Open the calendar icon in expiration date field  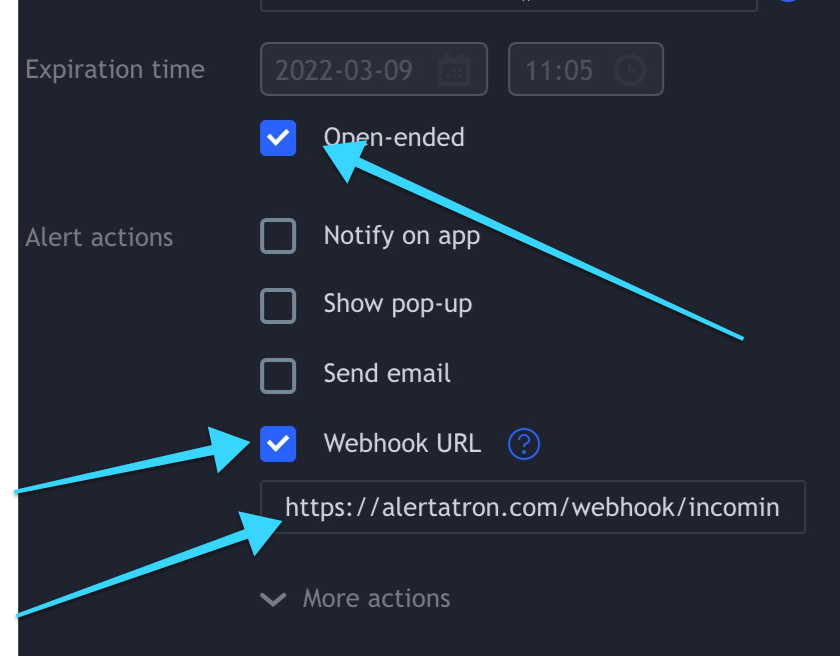454,70
